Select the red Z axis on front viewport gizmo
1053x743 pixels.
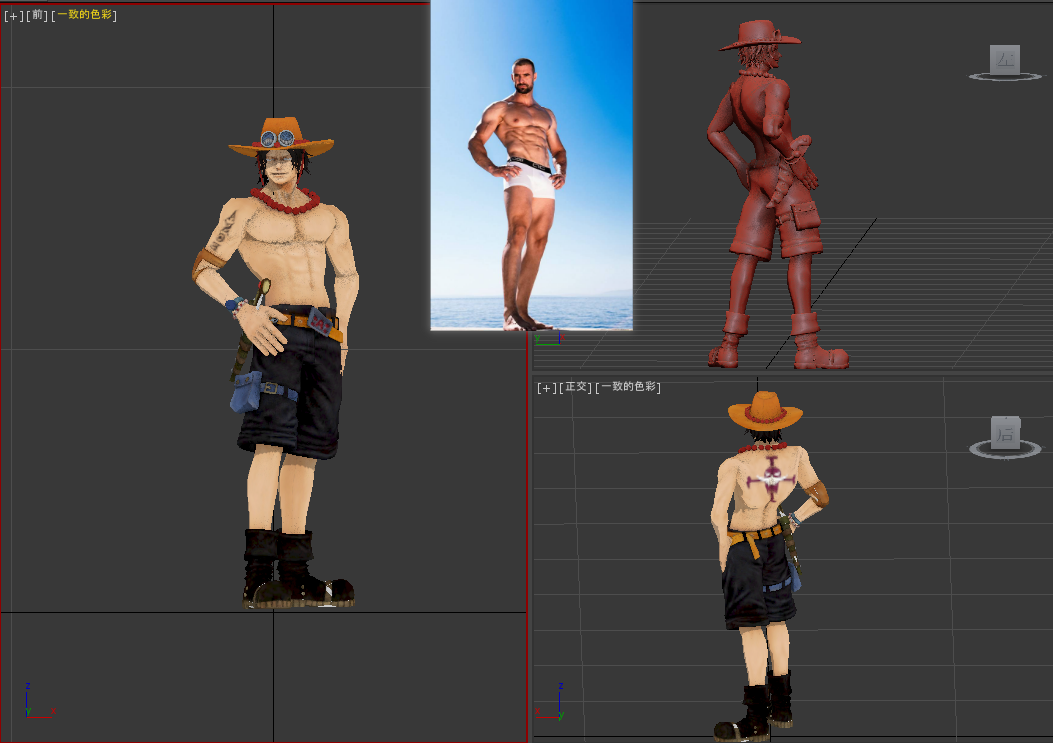point(27,688)
